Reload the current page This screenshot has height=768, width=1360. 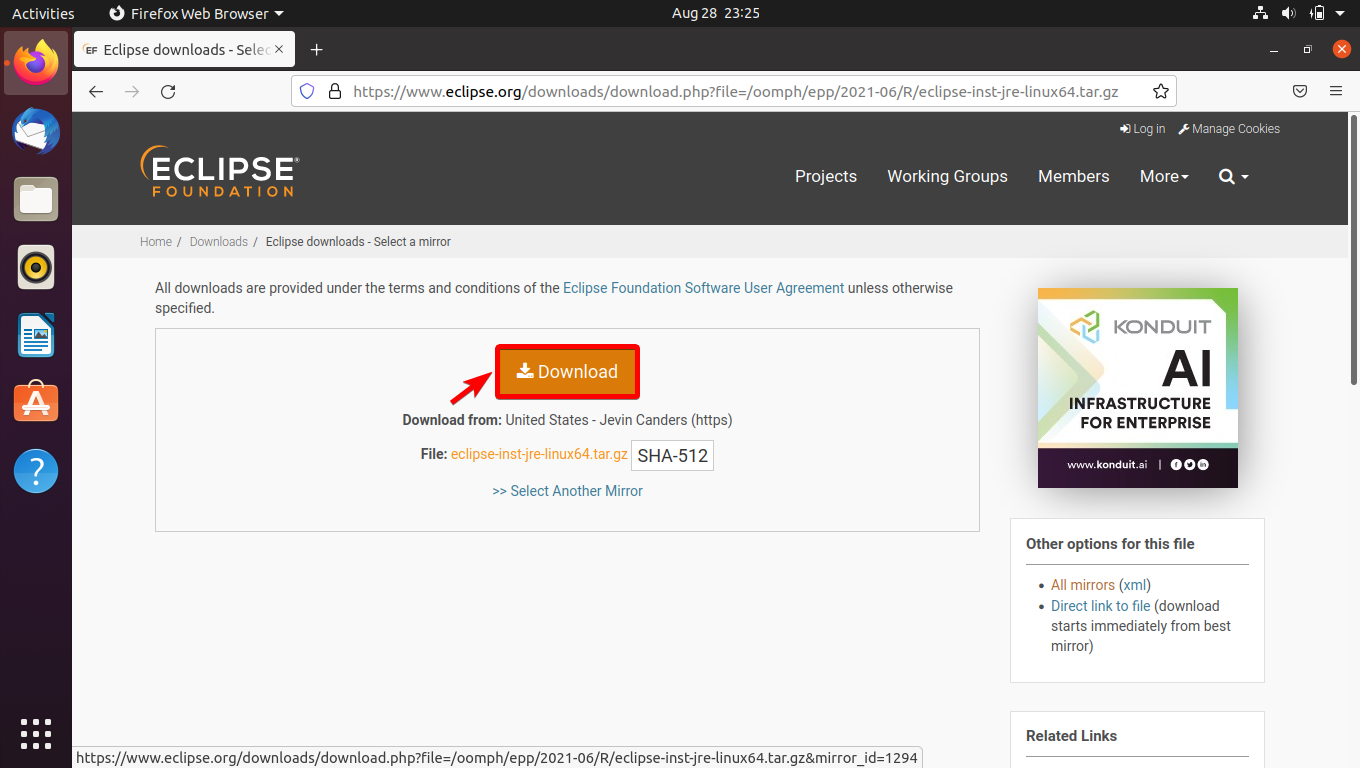[168, 91]
